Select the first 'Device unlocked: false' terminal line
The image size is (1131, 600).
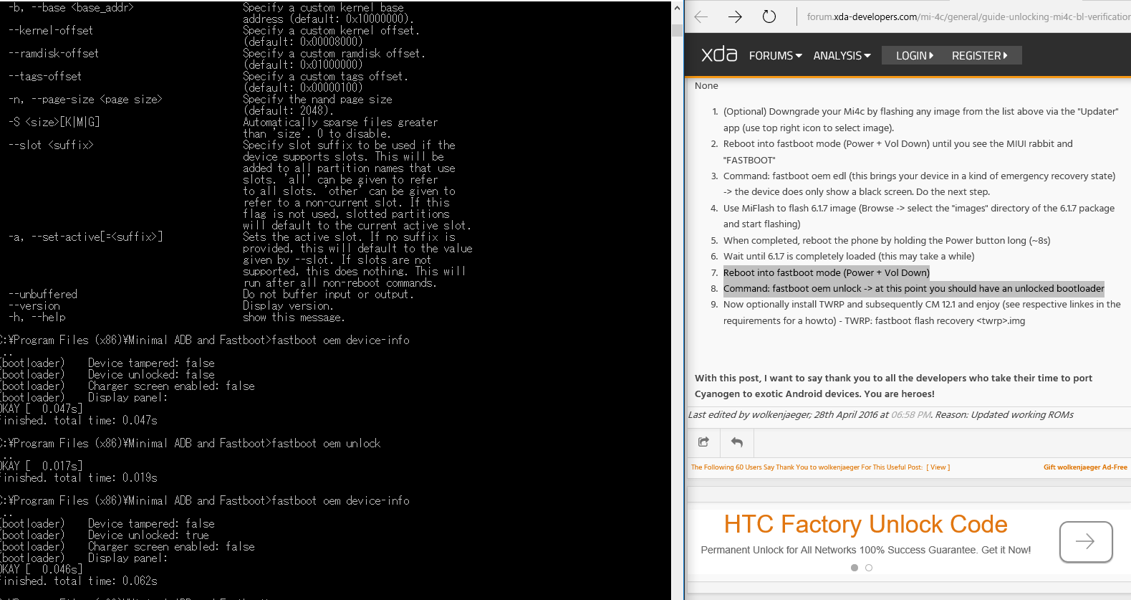pyautogui.click(x=151, y=374)
